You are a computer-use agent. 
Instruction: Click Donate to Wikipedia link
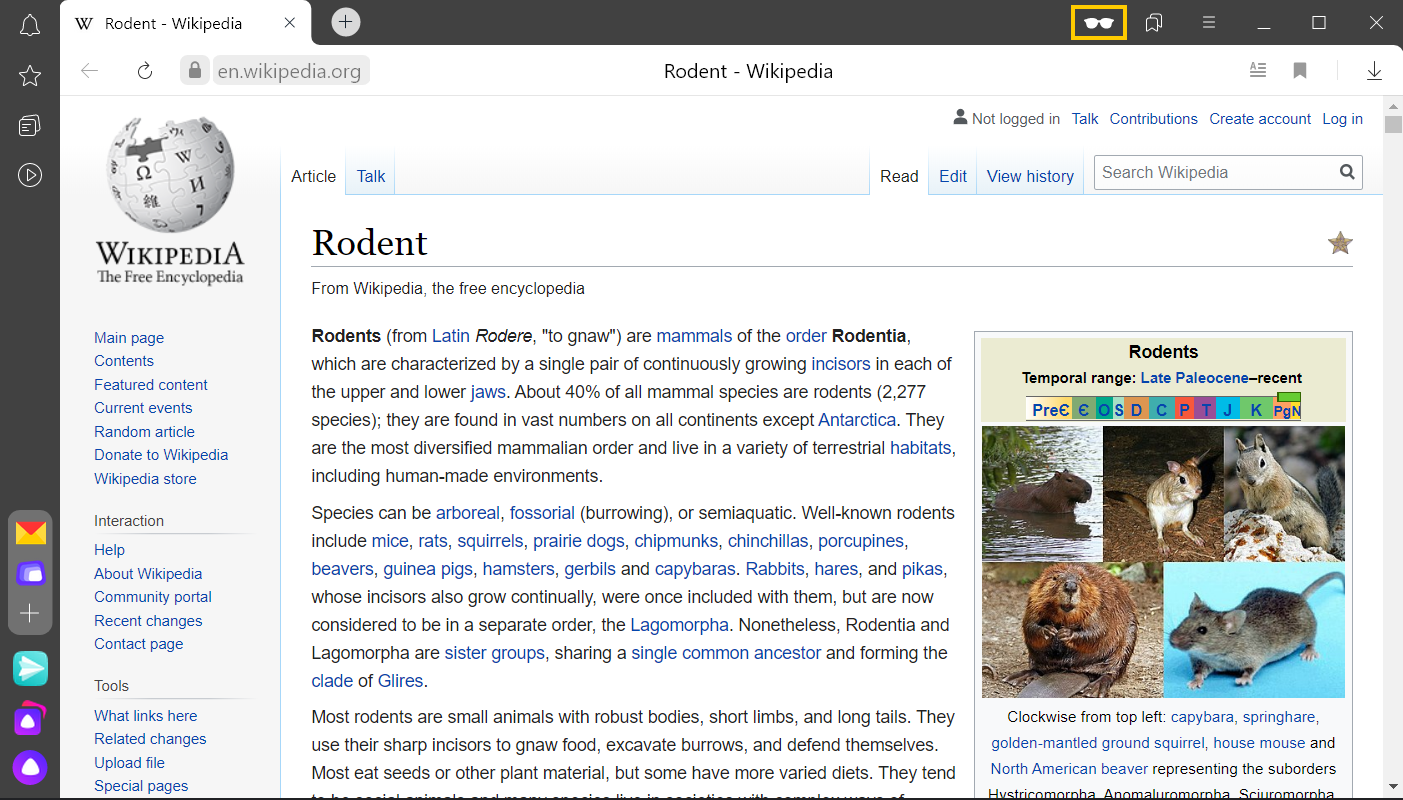click(161, 455)
